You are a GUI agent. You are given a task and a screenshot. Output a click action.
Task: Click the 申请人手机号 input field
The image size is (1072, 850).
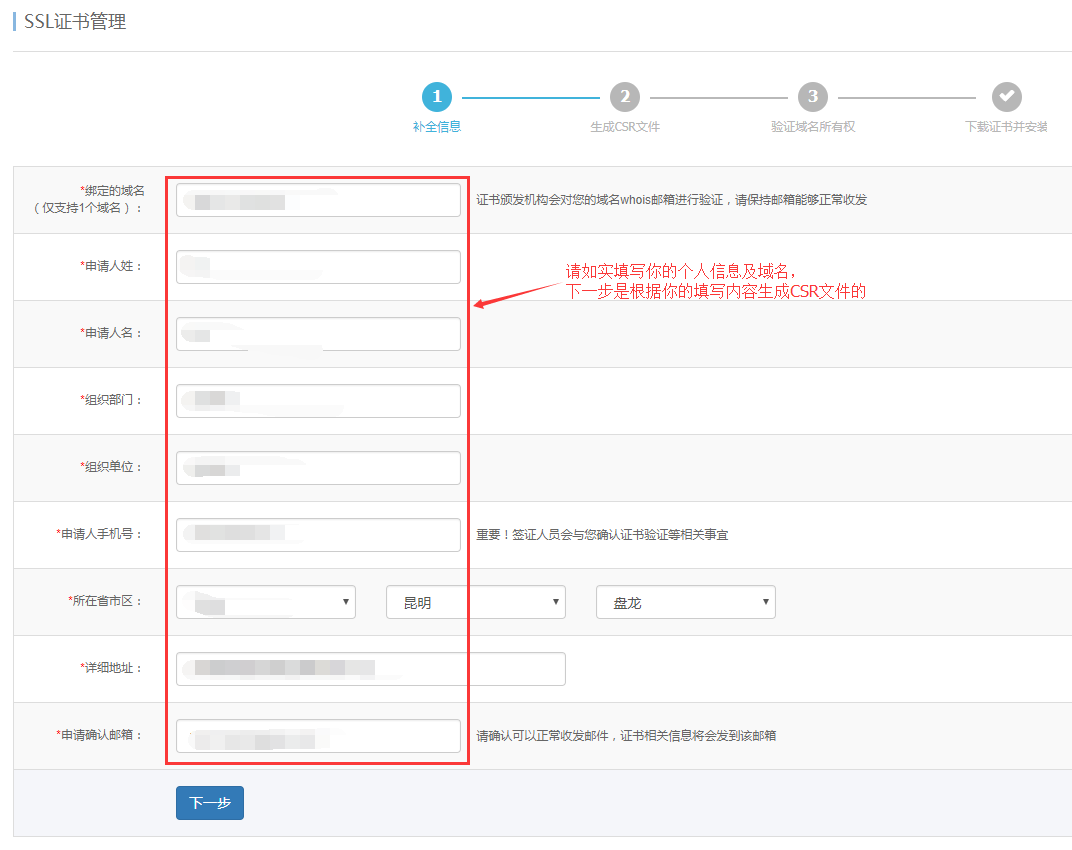tap(317, 534)
